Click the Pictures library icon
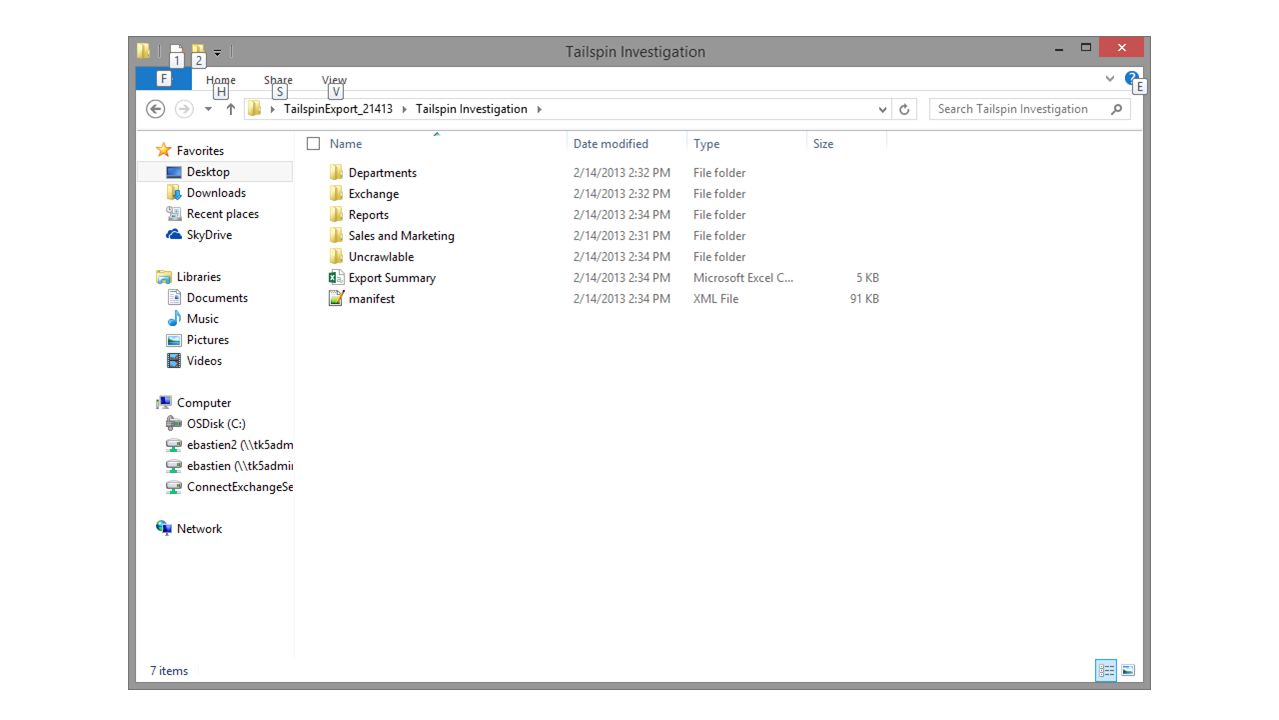1279x720 pixels. pos(174,340)
